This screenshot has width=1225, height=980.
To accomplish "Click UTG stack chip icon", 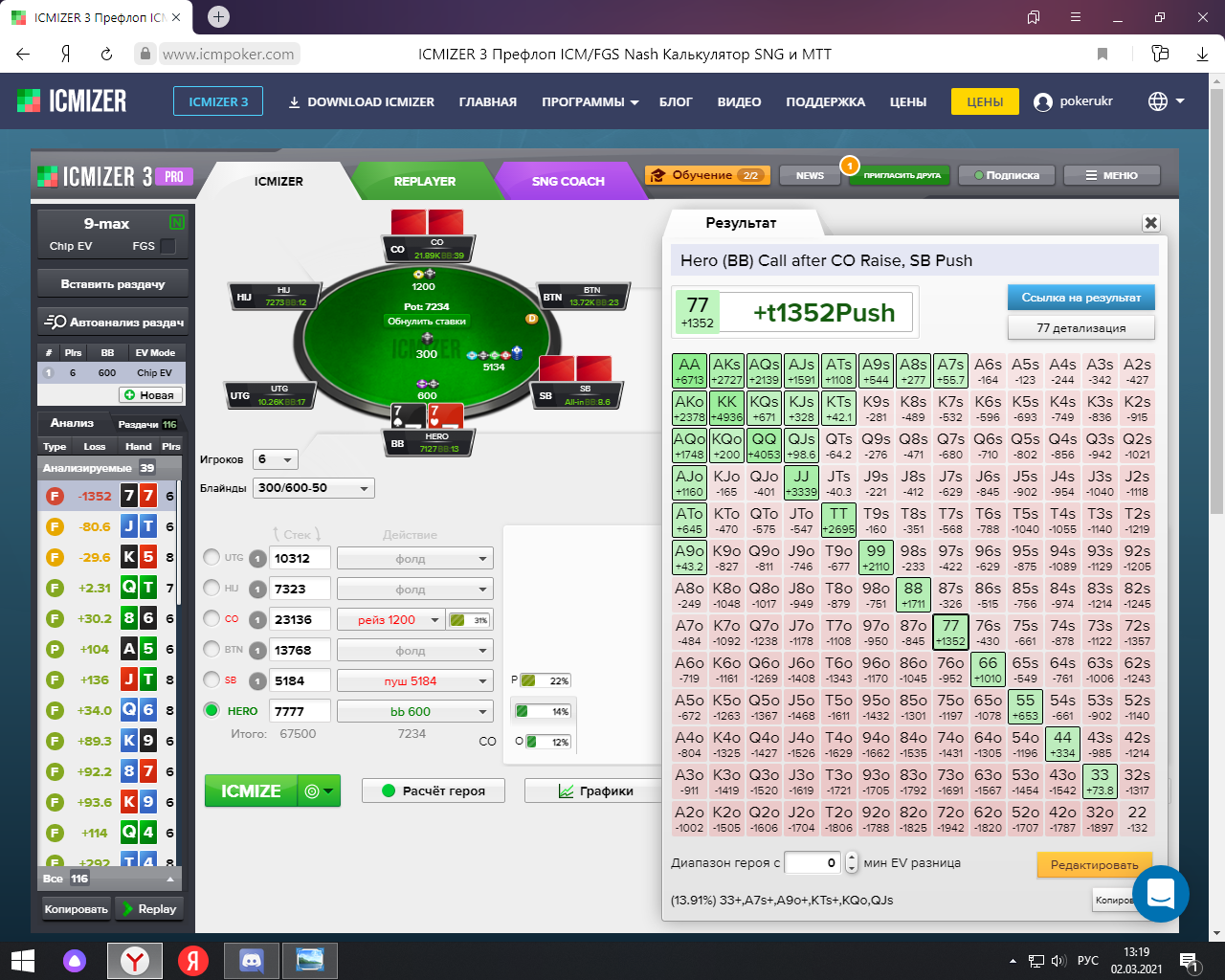I will pyautogui.click(x=257, y=559).
